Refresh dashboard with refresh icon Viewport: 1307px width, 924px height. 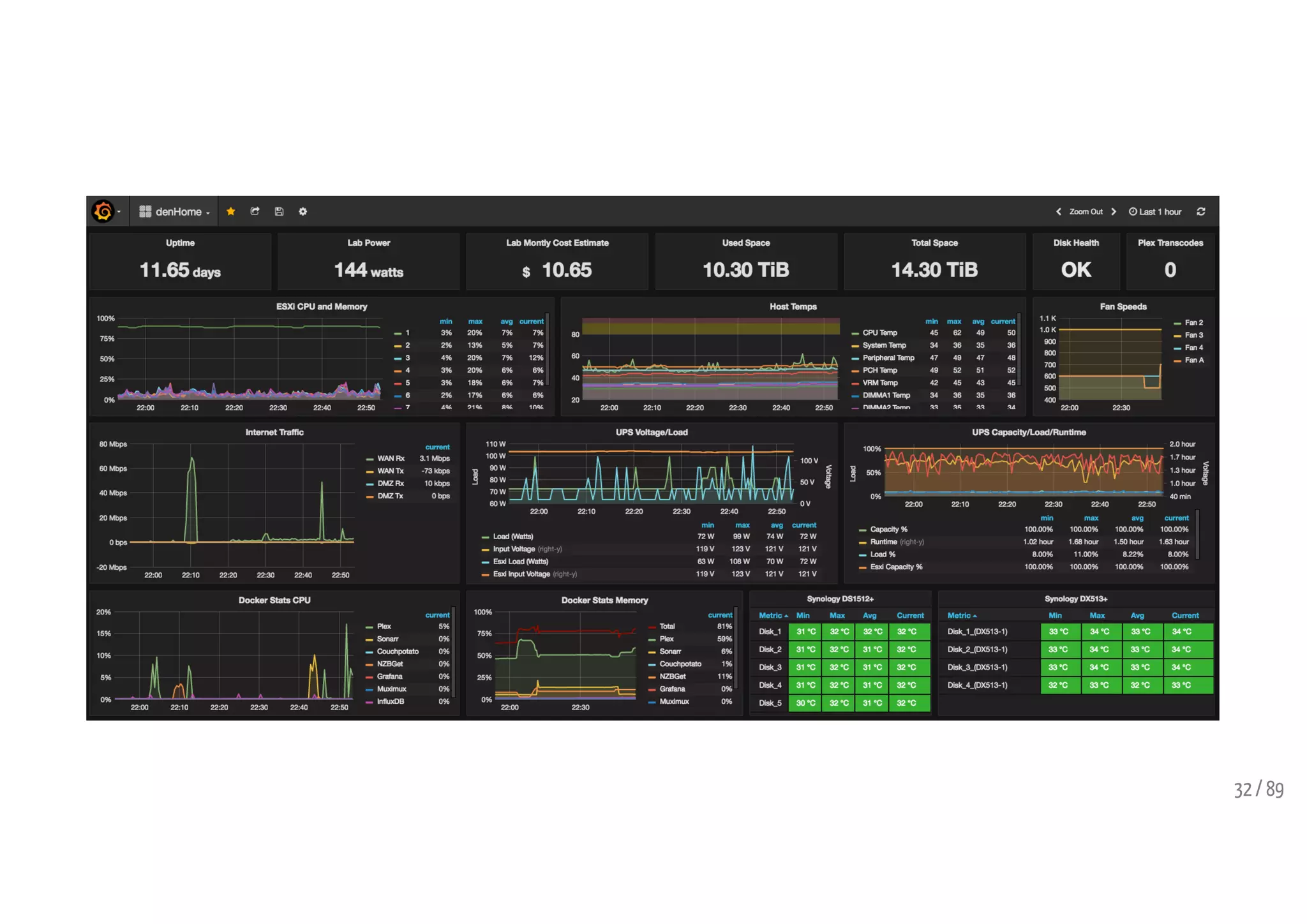click(x=1201, y=211)
